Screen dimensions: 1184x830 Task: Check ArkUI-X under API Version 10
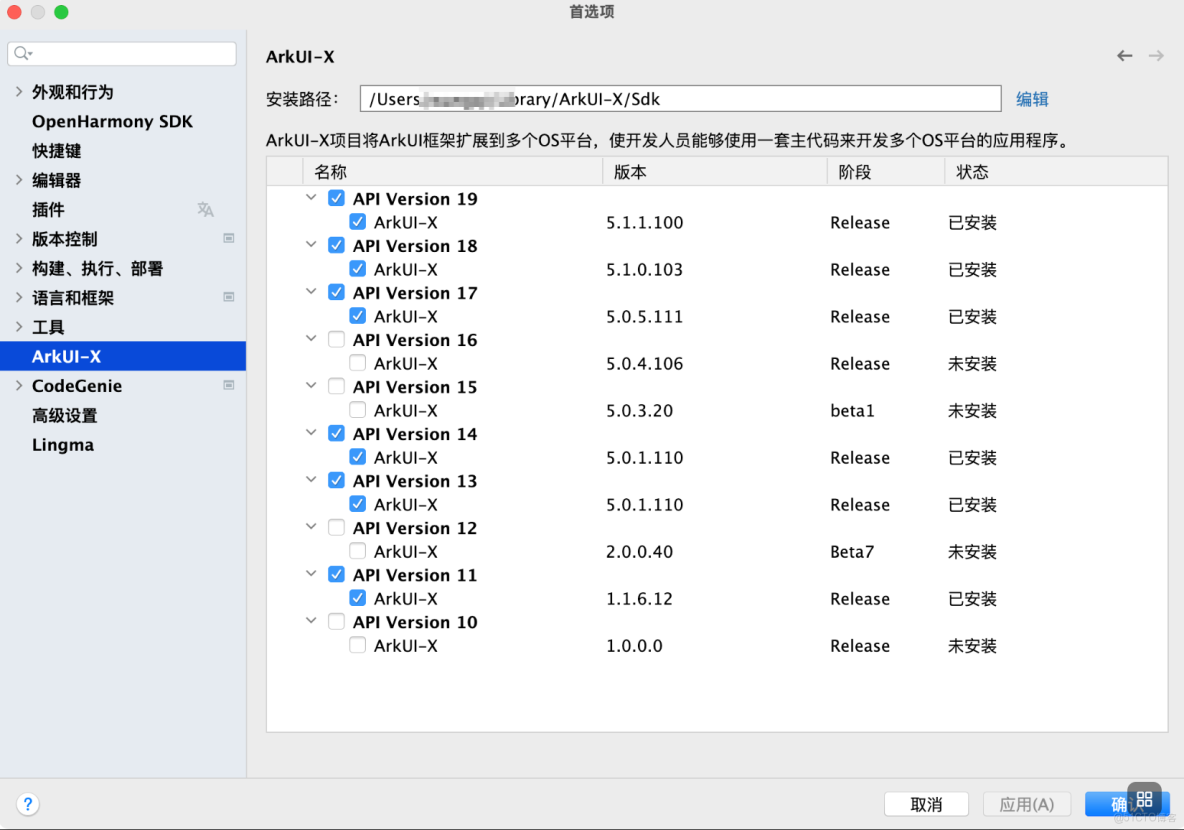coord(357,645)
